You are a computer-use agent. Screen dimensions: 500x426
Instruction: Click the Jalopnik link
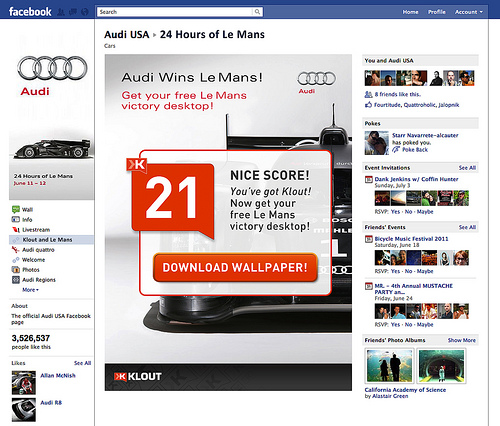(x=449, y=105)
